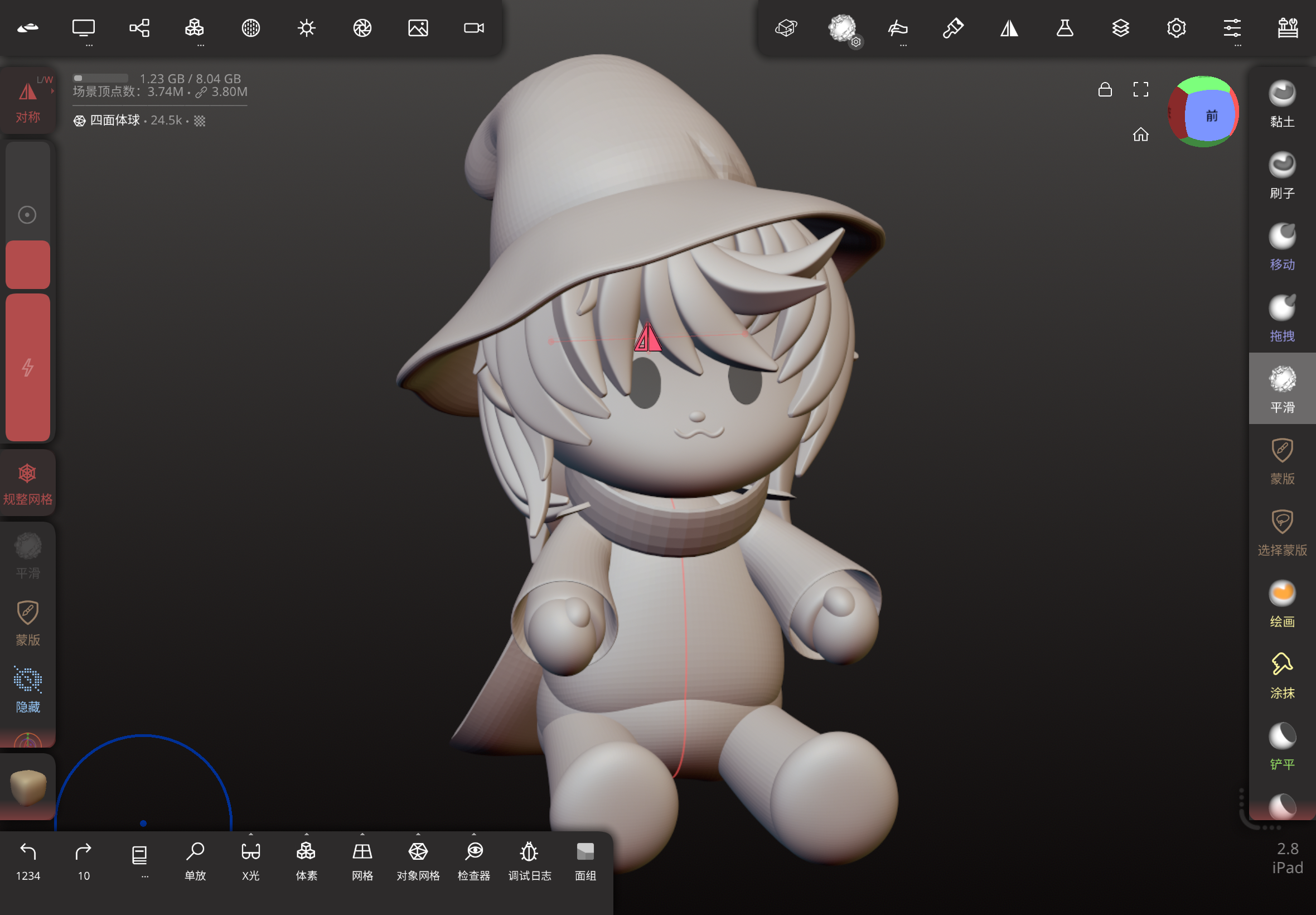Open the layers panel
This screenshot has width=1316, height=915.
click(1121, 27)
